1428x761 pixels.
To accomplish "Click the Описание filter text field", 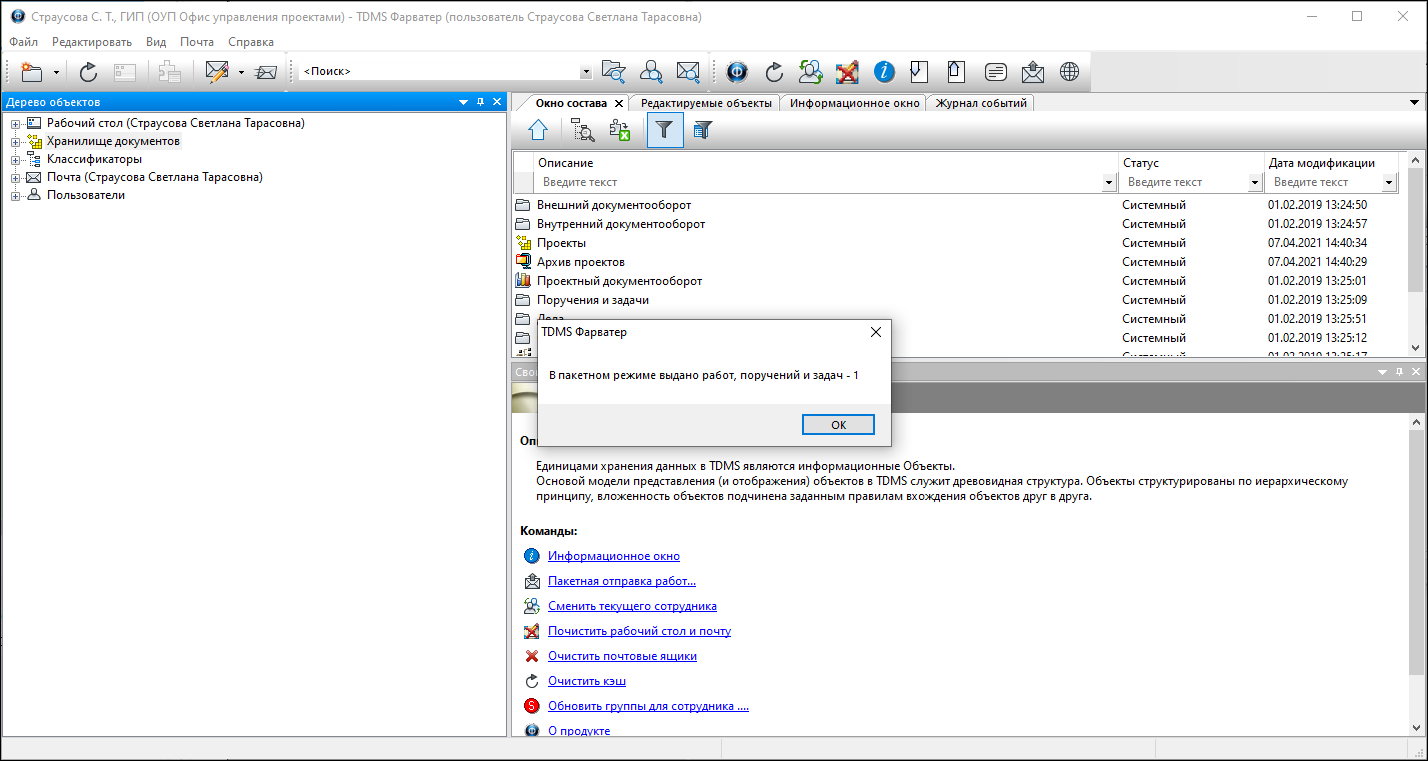I will pos(820,182).
